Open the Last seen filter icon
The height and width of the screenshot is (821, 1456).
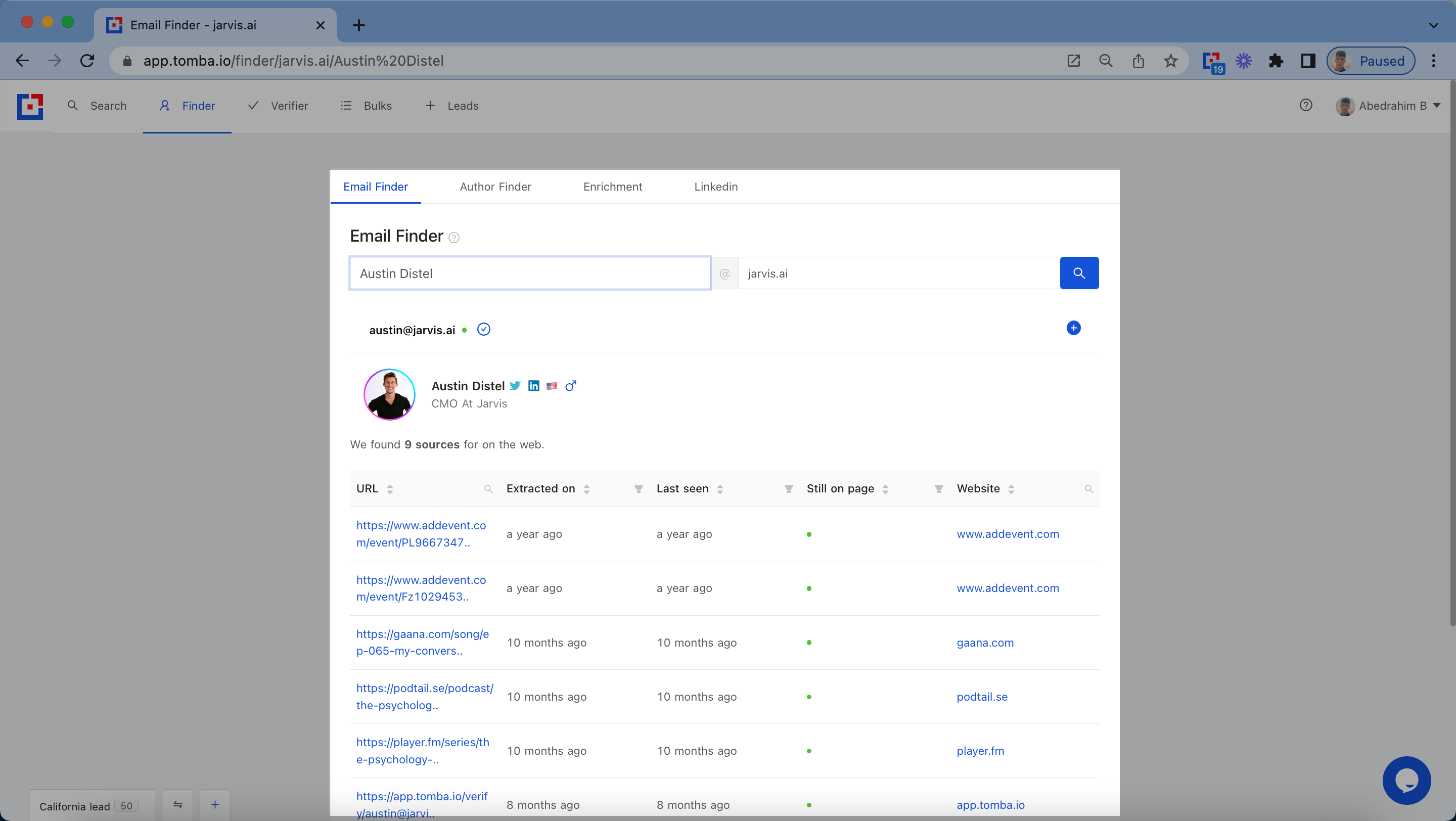pyautogui.click(x=789, y=489)
